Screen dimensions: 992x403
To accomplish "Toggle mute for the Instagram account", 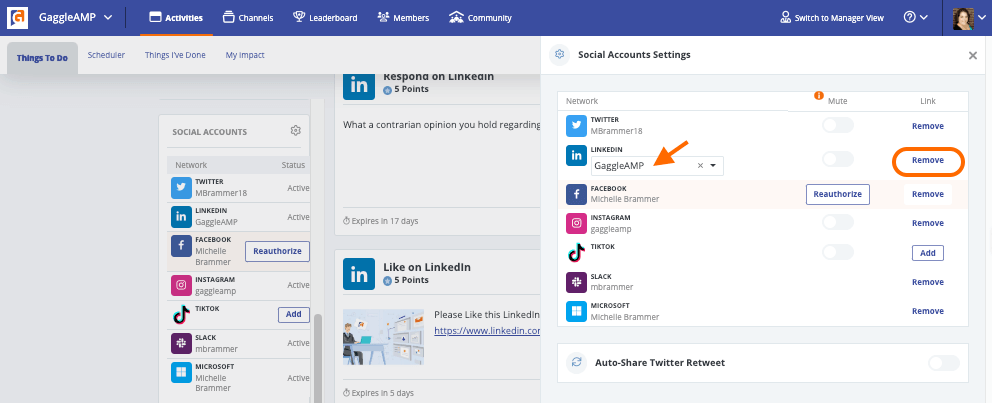I will pyautogui.click(x=838, y=223).
